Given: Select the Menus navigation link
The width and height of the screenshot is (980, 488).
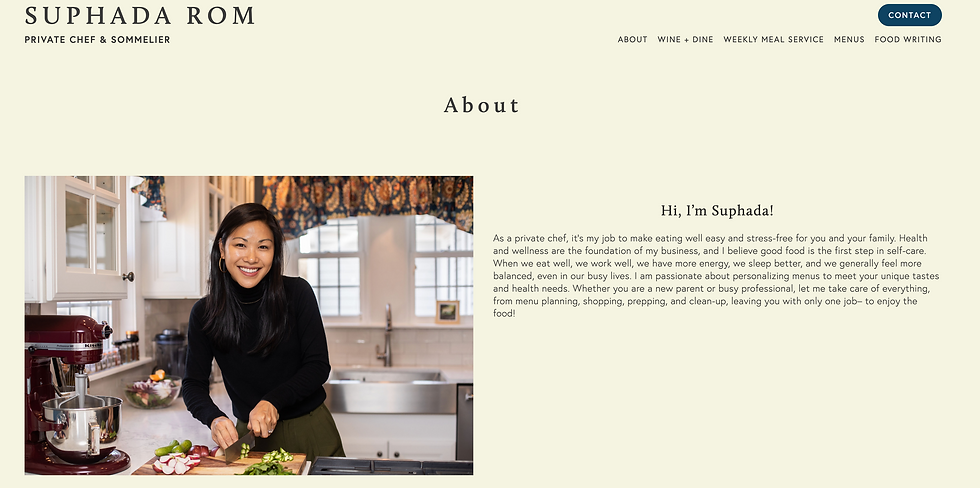Looking at the screenshot, I should click(849, 39).
